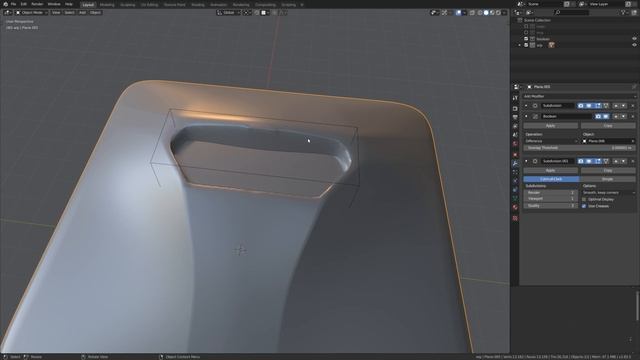Open the editor type selector in viewport header
The width and height of the screenshot is (640, 360).
pos(7,13)
